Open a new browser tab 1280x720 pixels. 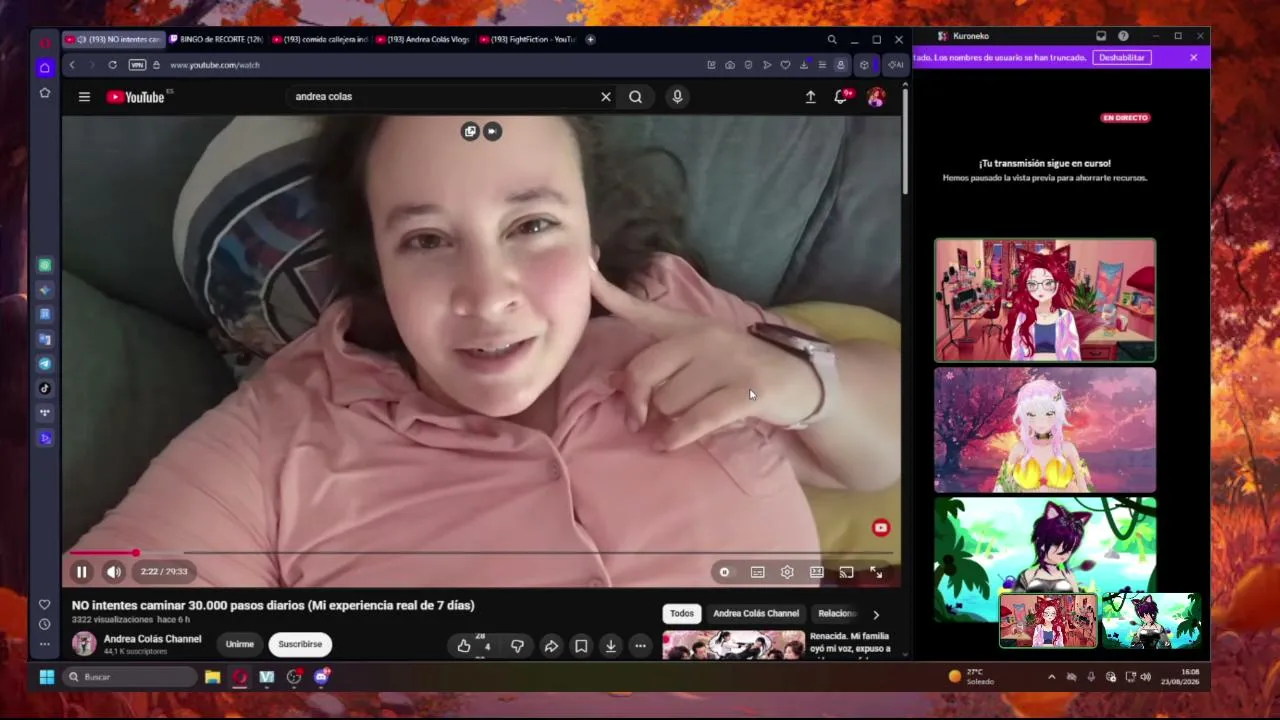click(590, 40)
